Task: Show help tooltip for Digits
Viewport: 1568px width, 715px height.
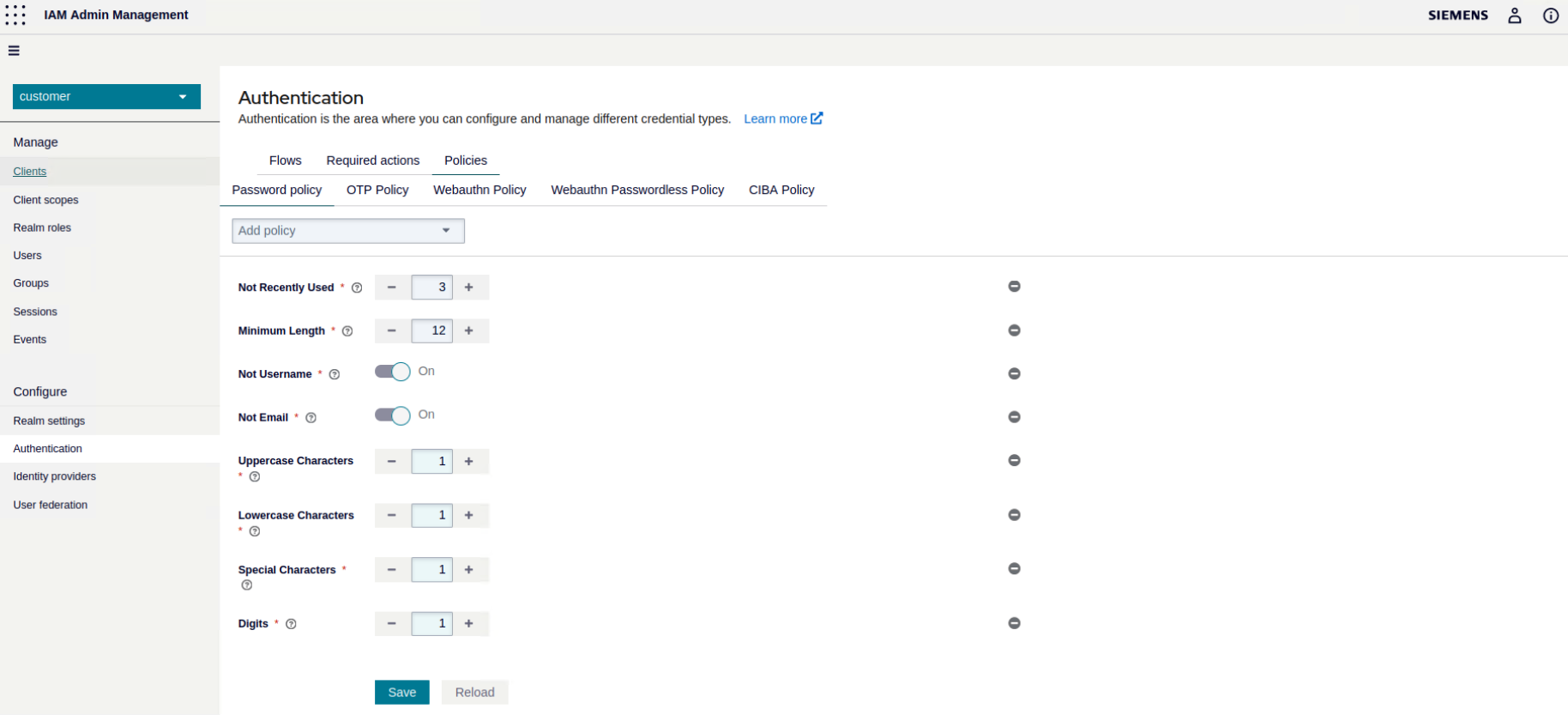Action: click(291, 624)
